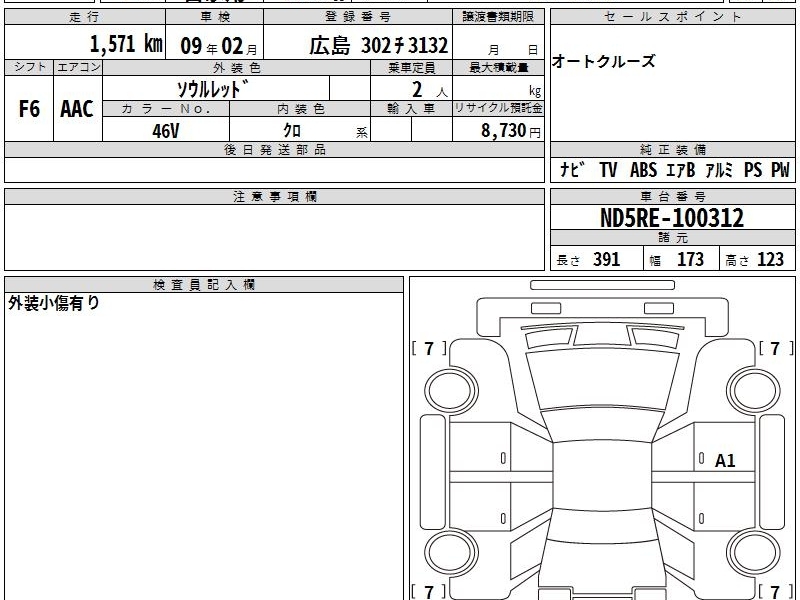Image resolution: width=800 pixels, height=600 pixels.
Task: Click the 車台番号 header
Action: point(672,196)
